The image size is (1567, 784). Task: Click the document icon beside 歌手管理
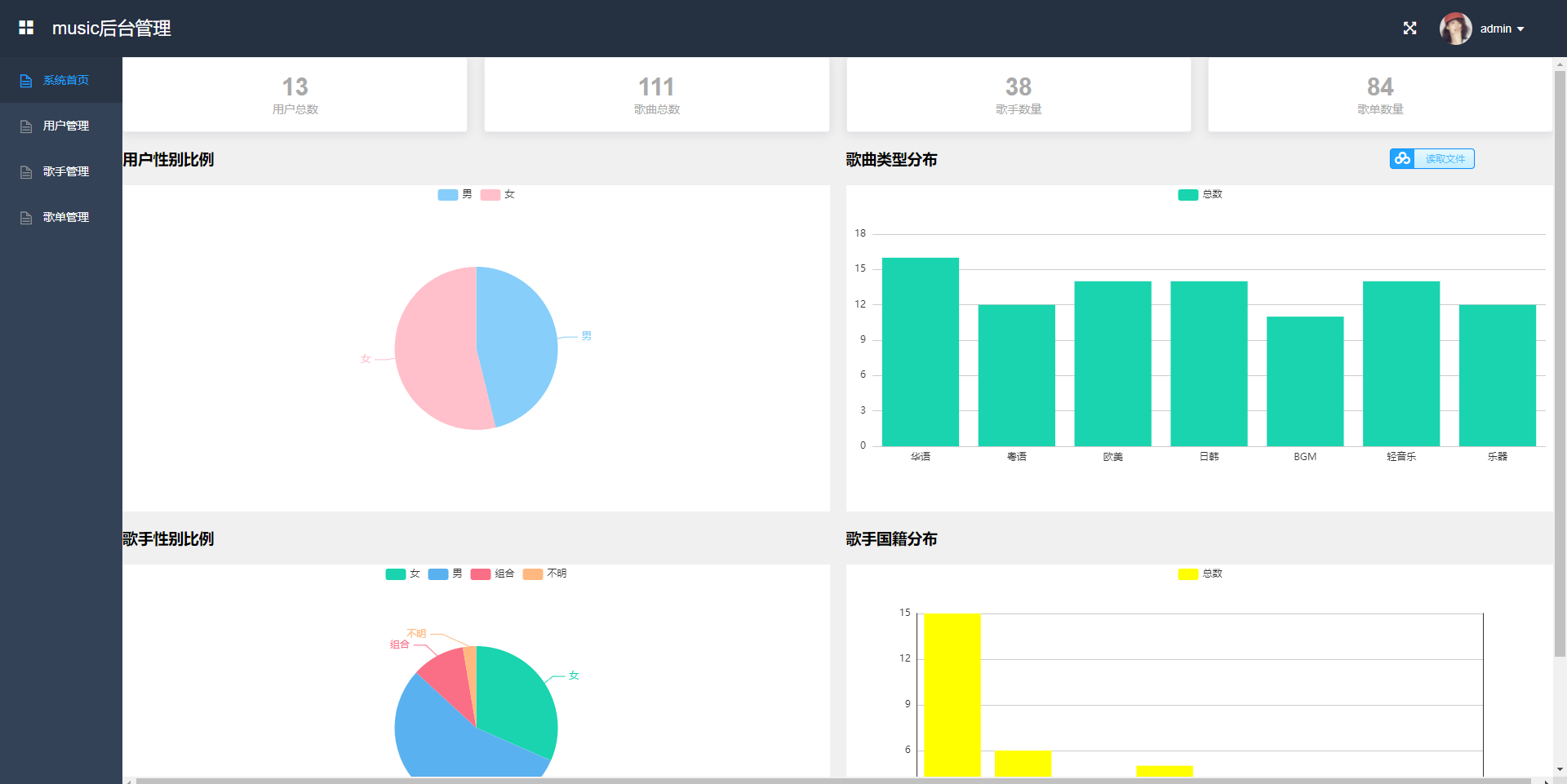(x=26, y=172)
